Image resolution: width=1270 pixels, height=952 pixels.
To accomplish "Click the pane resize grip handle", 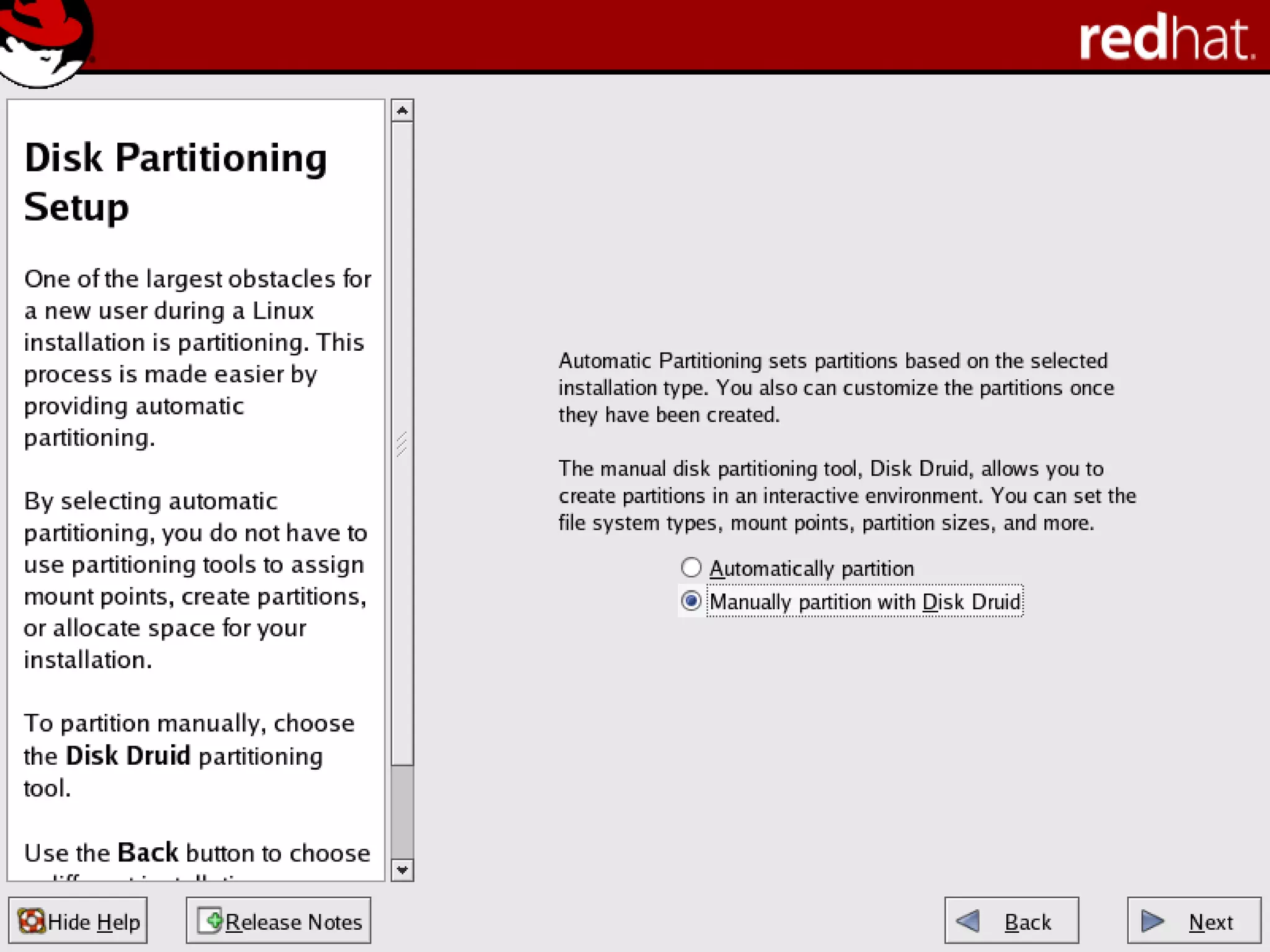I will (402, 444).
